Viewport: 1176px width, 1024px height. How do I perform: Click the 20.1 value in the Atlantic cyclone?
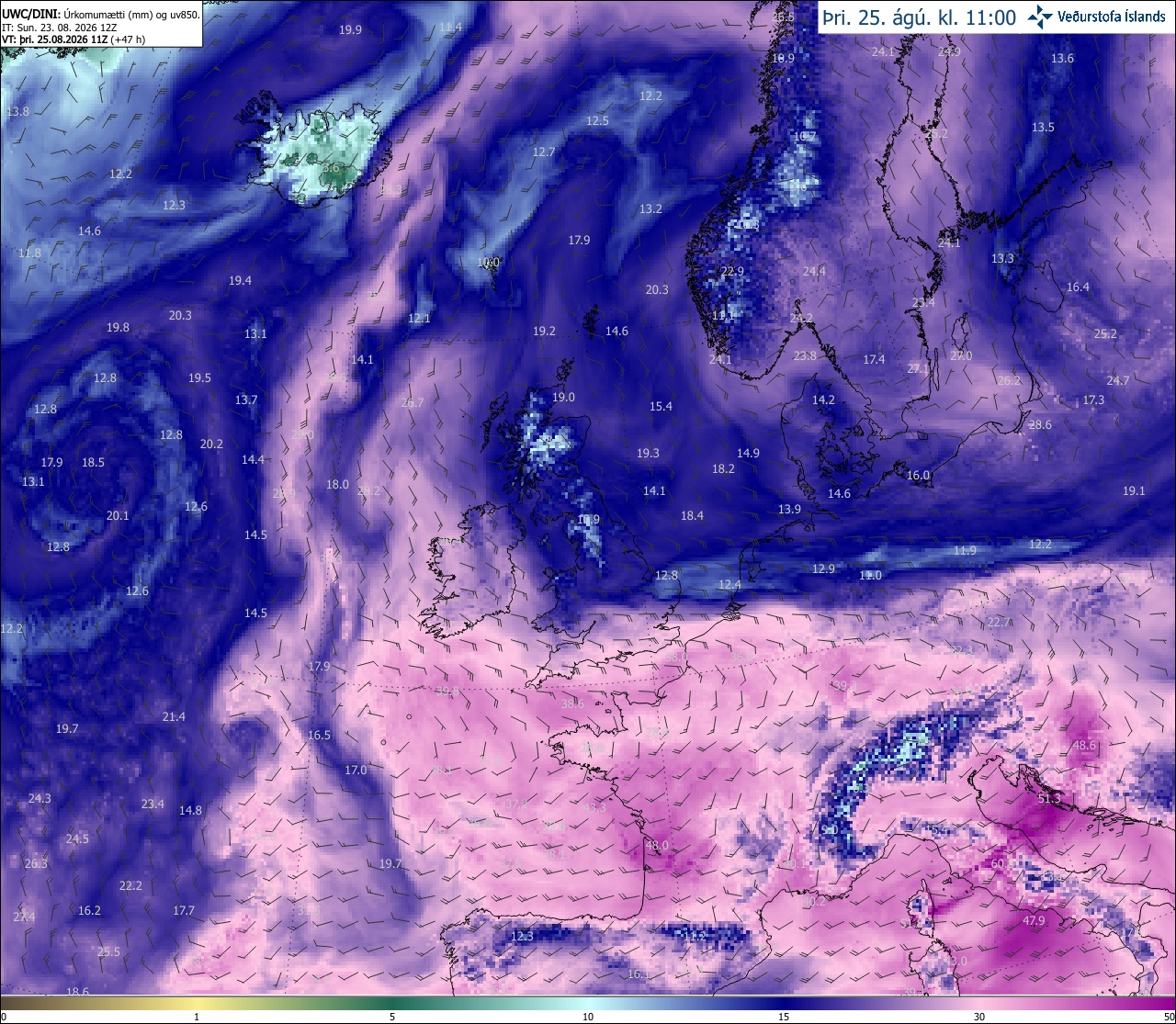click(x=118, y=515)
